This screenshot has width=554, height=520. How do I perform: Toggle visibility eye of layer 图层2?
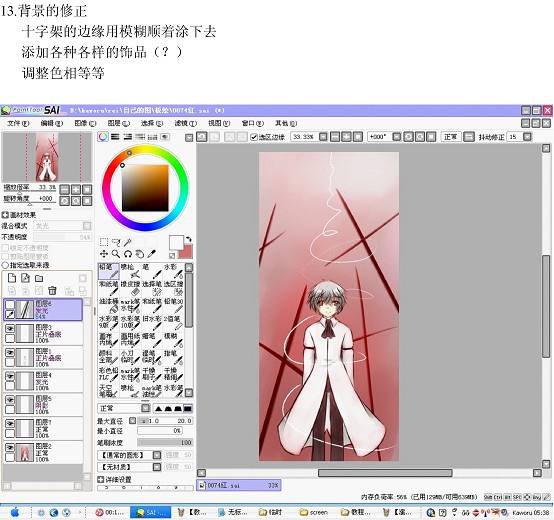pyautogui.click(x=10, y=448)
